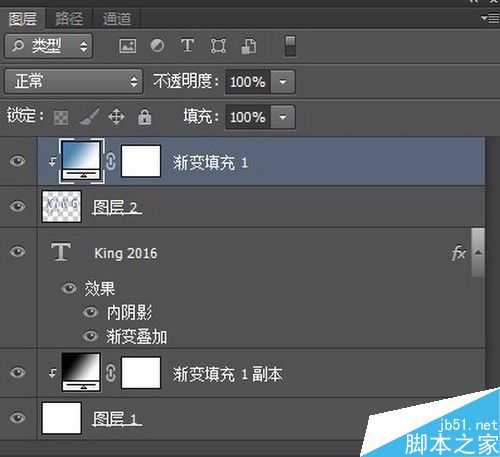This screenshot has height=457, width=500.
Task: Lock image pixels brush icon
Action: point(89,116)
